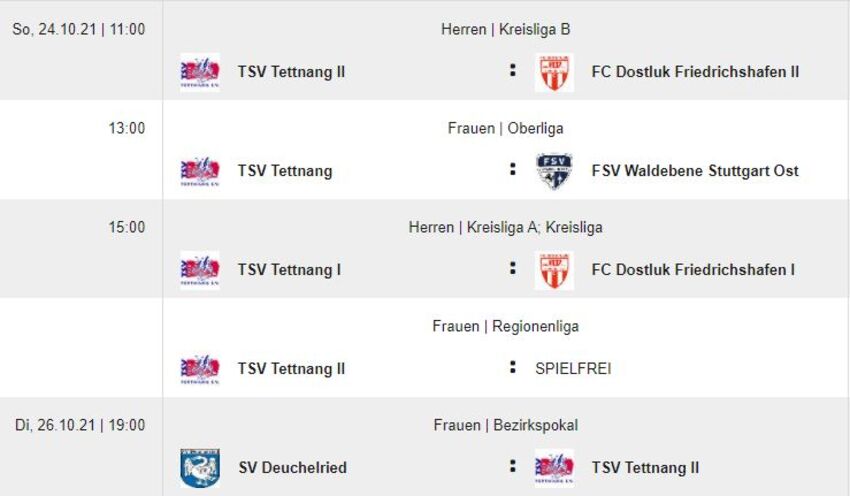Click FSV Waldebene Stuttgart Ost logo

[x=554, y=171]
